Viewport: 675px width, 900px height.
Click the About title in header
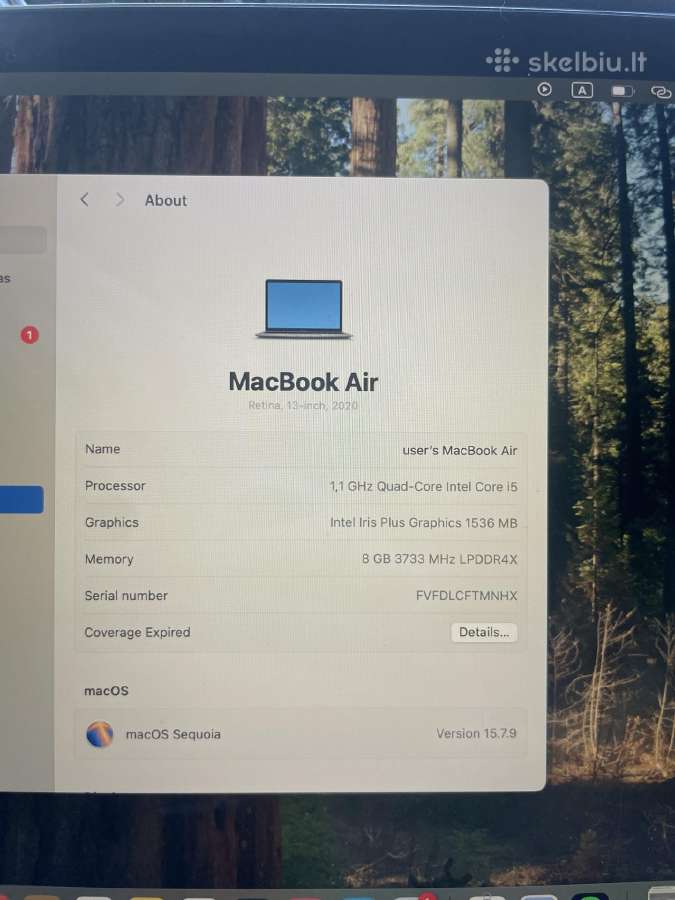coord(166,200)
